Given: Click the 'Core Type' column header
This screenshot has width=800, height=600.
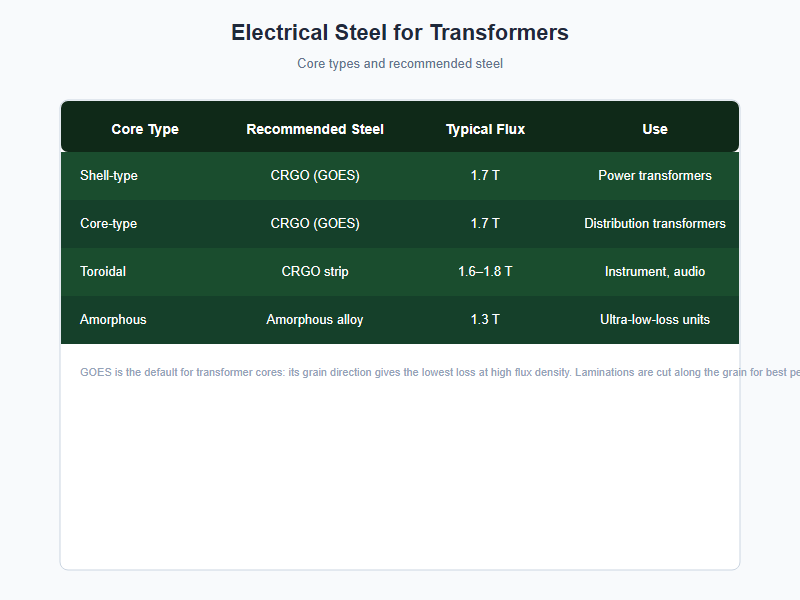Looking at the screenshot, I should (x=145, y=129).
